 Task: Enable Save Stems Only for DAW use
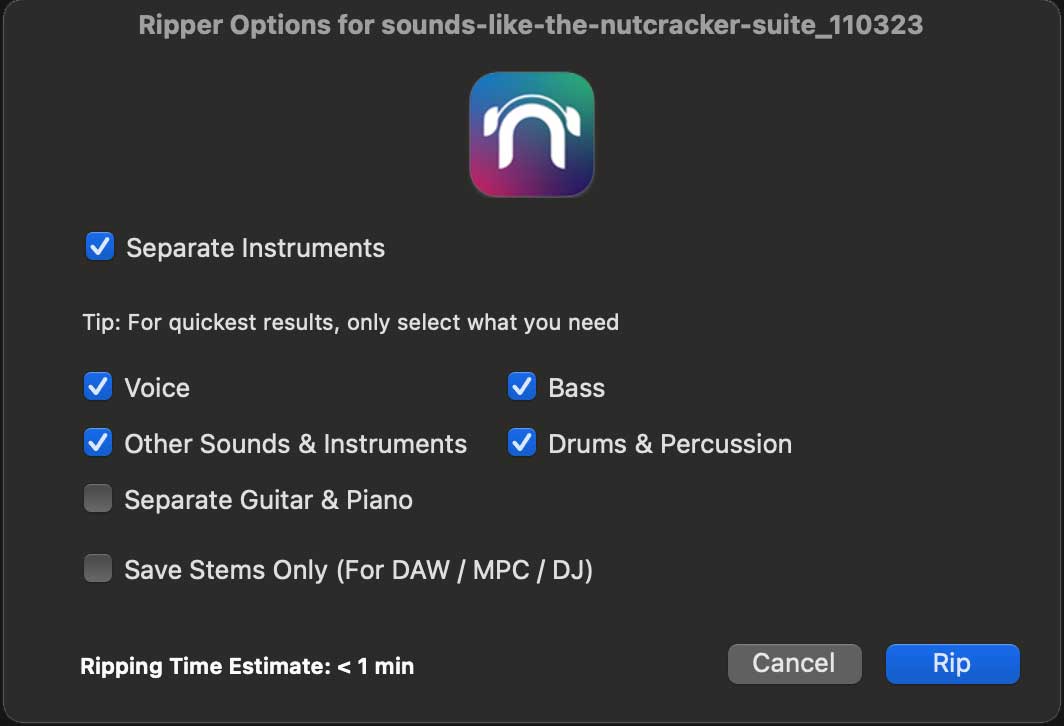99,568
